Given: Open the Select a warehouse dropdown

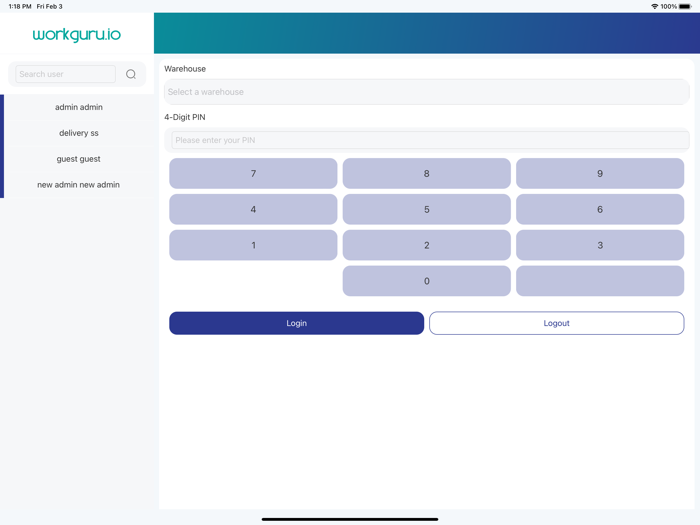Looking at the screenshot, I should pyautogui.click(x=427, y=92).
